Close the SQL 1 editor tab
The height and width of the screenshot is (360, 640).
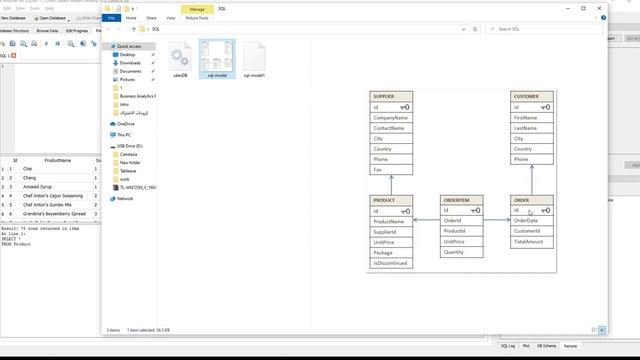click(x=13, y=56)
